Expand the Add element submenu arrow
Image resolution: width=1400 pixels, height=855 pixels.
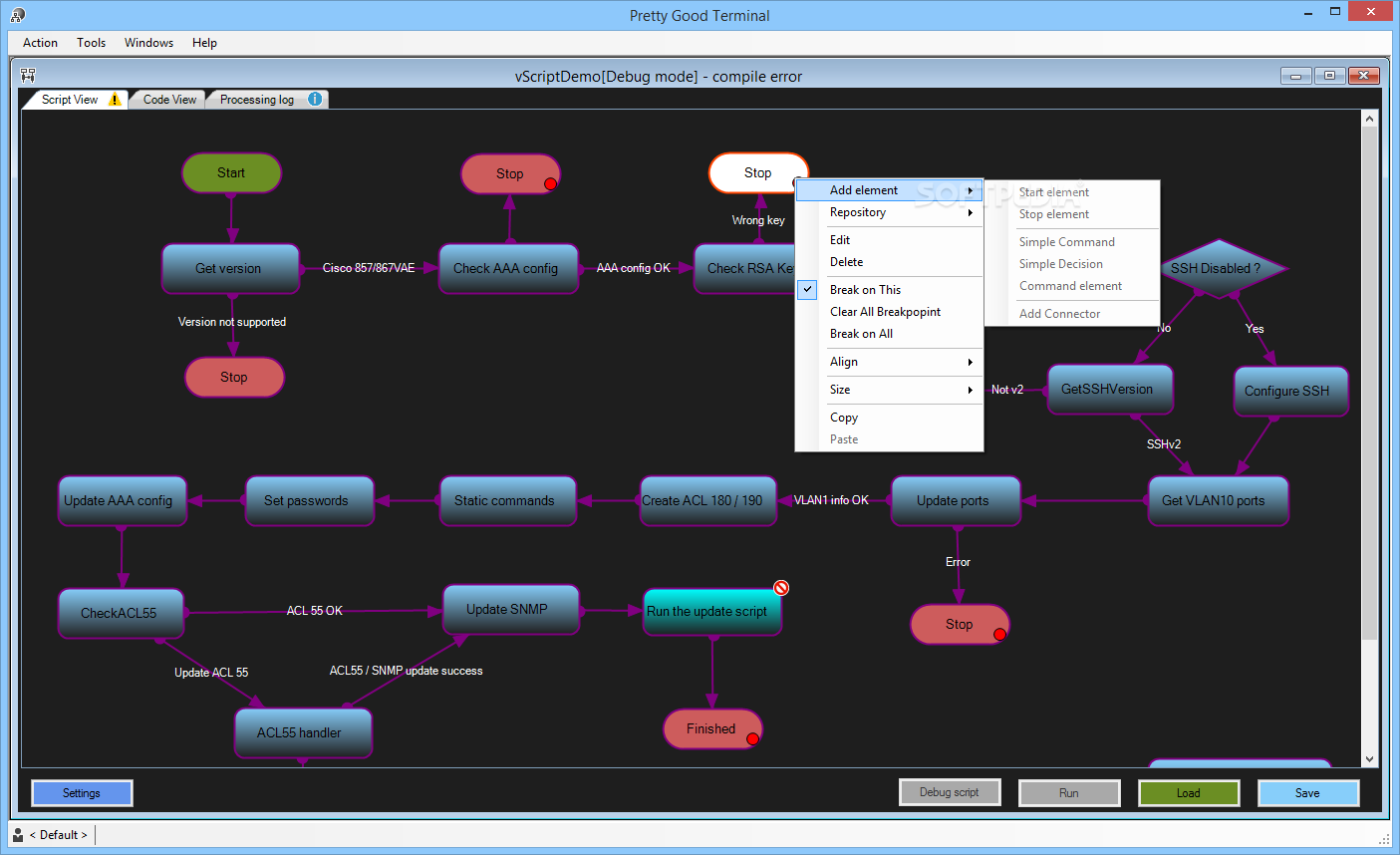point(970,190)
